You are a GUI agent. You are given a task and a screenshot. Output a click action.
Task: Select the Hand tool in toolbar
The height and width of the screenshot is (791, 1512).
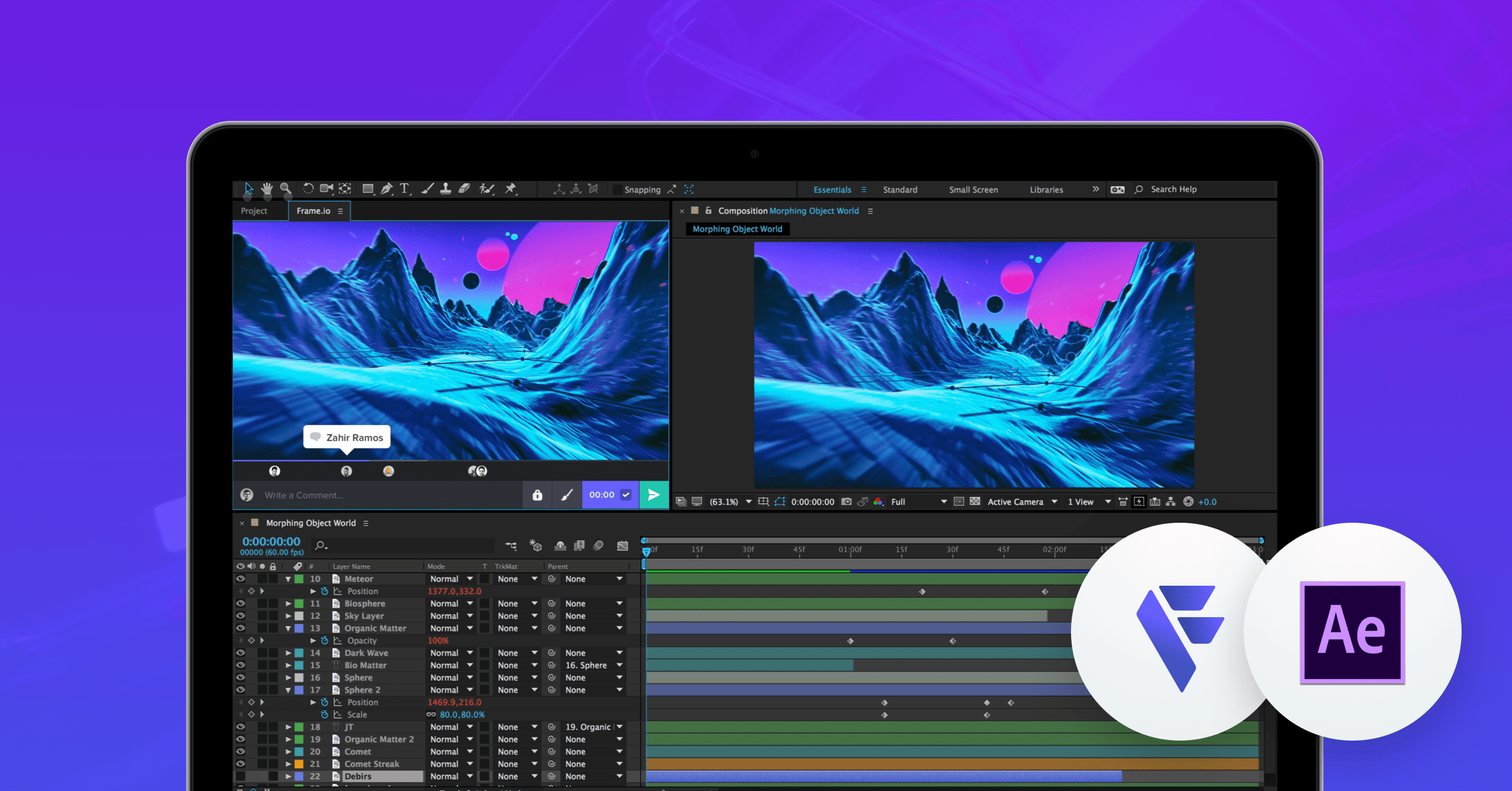[266, 189]
